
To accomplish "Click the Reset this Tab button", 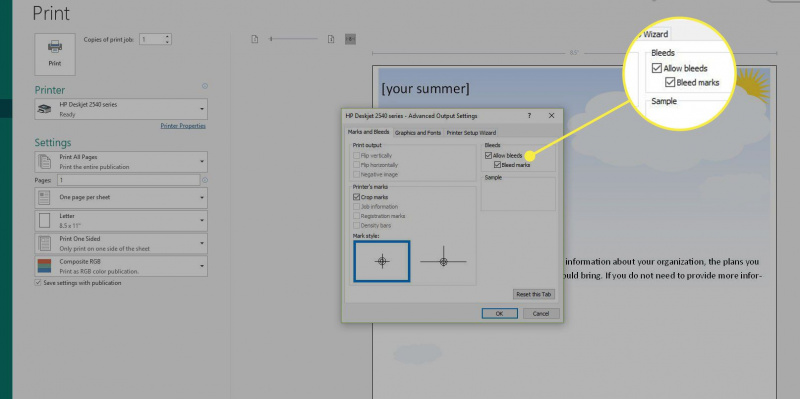I will click(534, 294).
